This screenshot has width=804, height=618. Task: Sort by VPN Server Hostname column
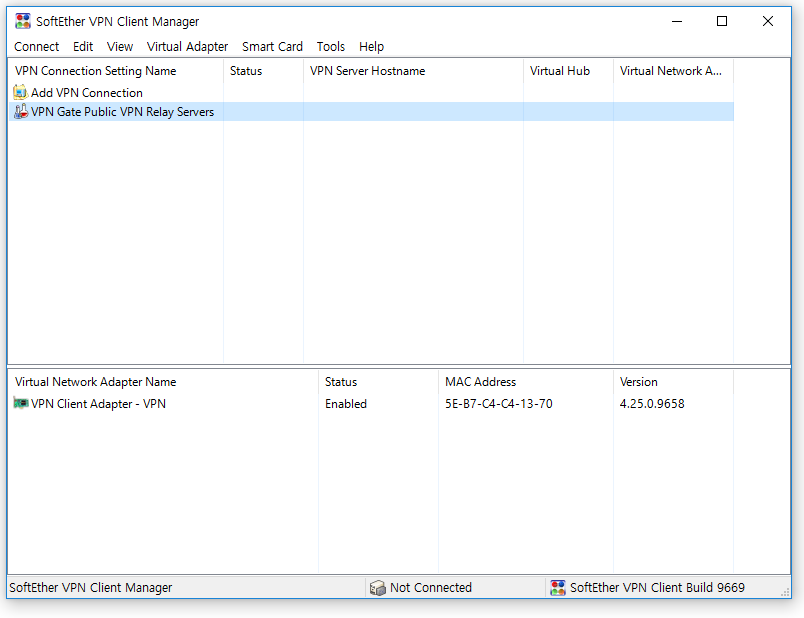(413, 71)
